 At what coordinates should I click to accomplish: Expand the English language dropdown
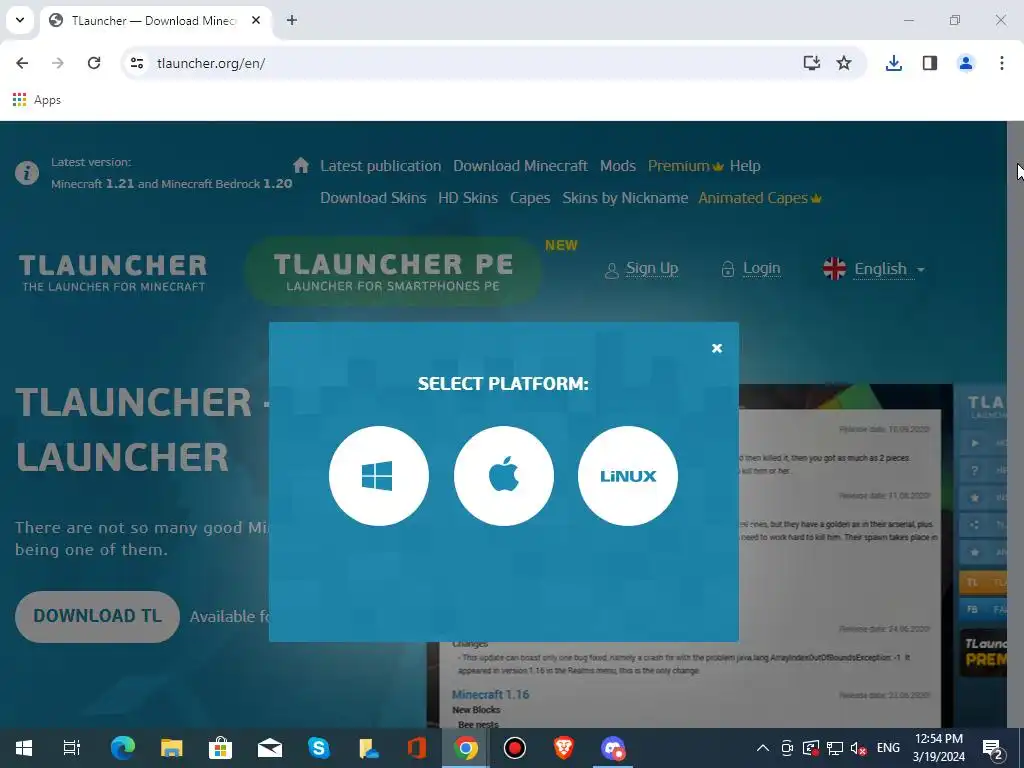click(874, 269)
